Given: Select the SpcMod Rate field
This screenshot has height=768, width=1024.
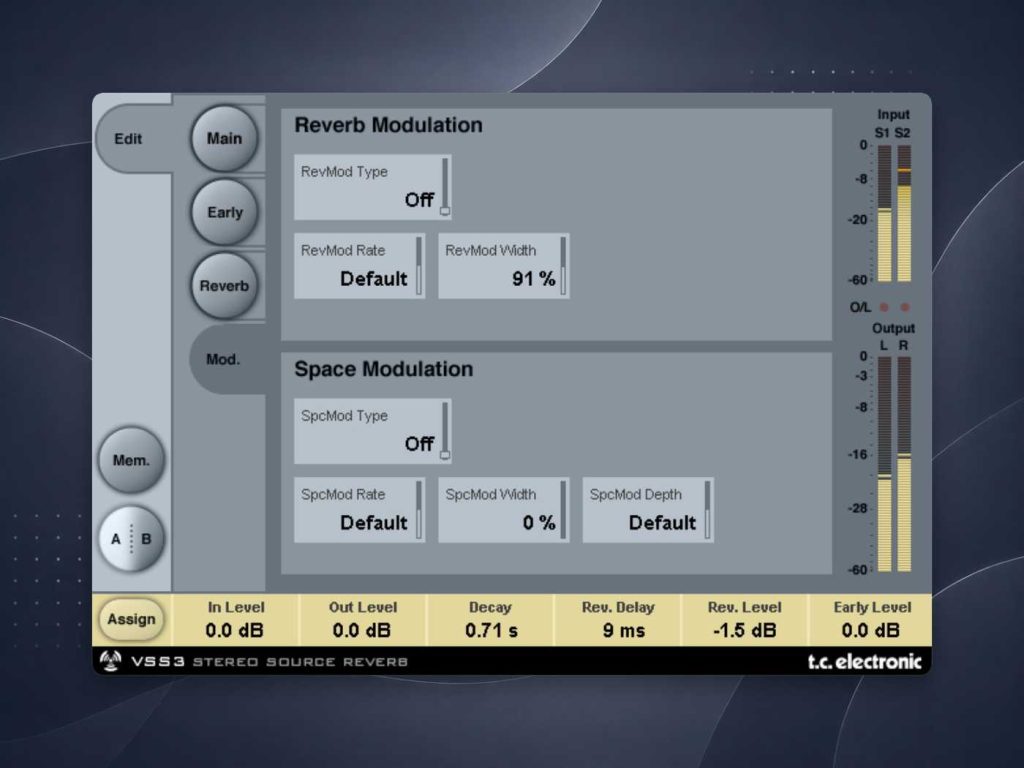Looking at the screenshot, I should pyautogui.click(x=359, y=510).
